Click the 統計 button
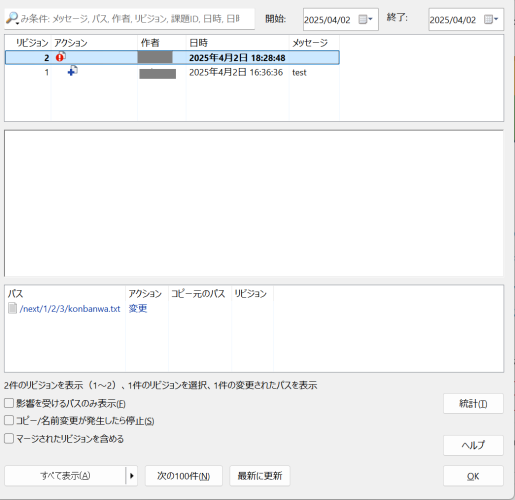515x500 pixels. tap(473, 404)
